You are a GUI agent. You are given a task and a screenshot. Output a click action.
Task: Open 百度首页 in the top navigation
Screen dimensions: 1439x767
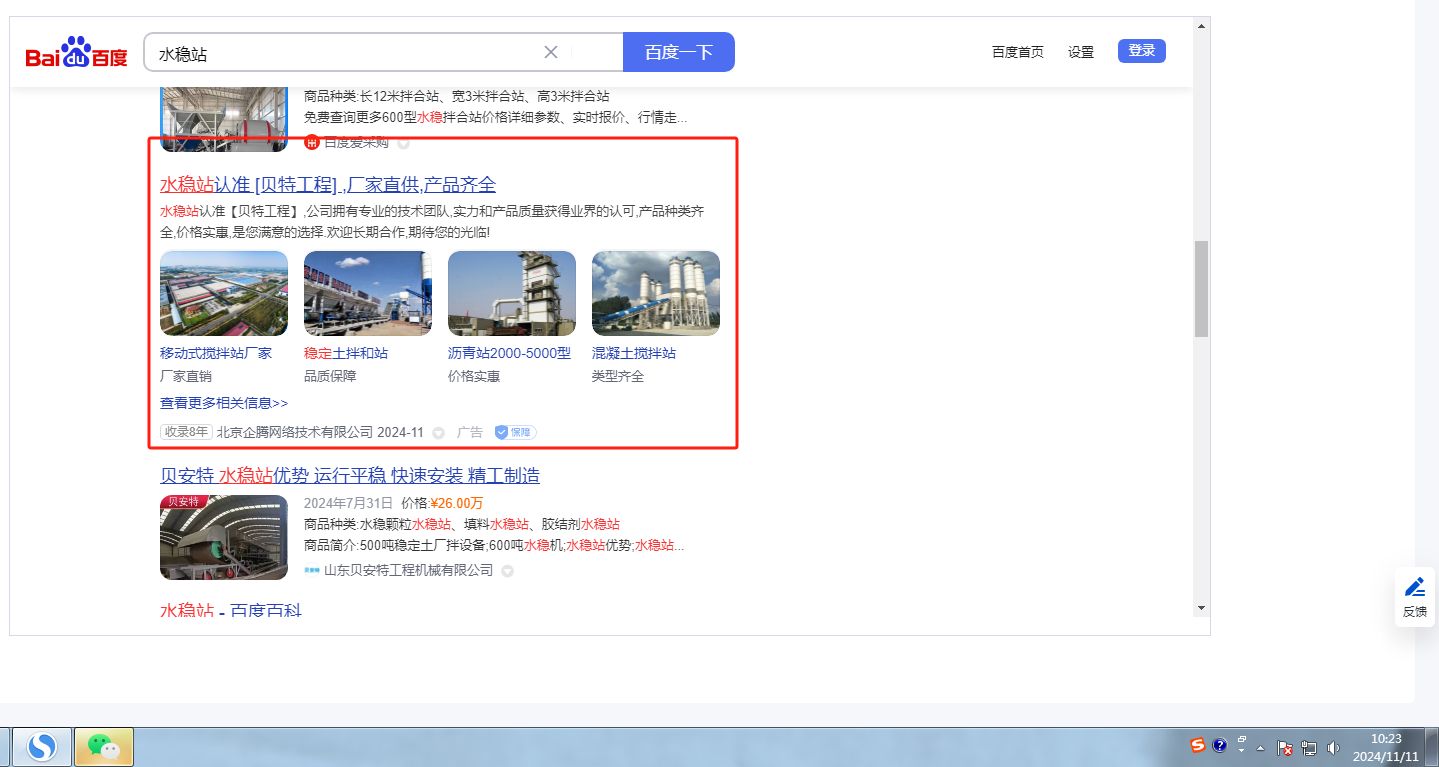[1017, 52]
